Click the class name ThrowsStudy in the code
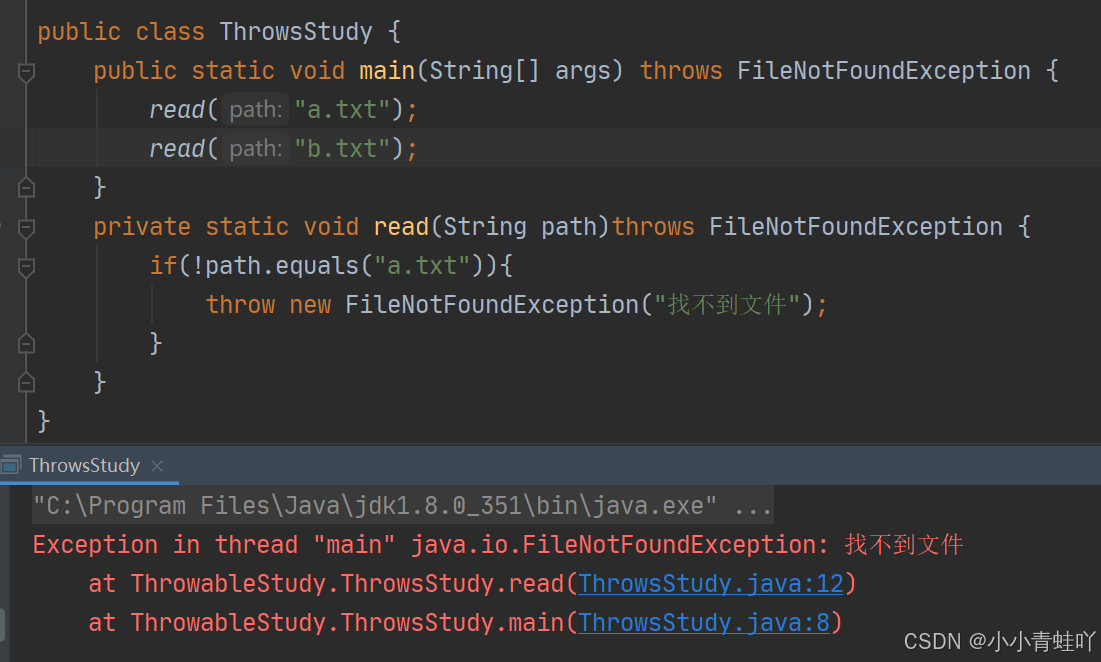Screen dimensions: 1101x662 [296, 31]
